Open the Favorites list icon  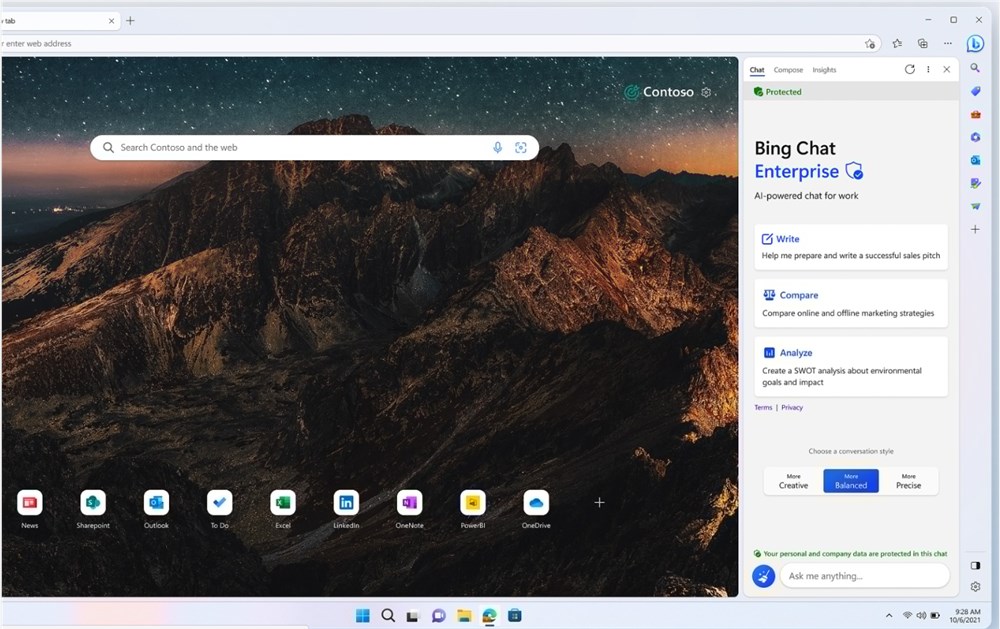(x=897, y=43)
